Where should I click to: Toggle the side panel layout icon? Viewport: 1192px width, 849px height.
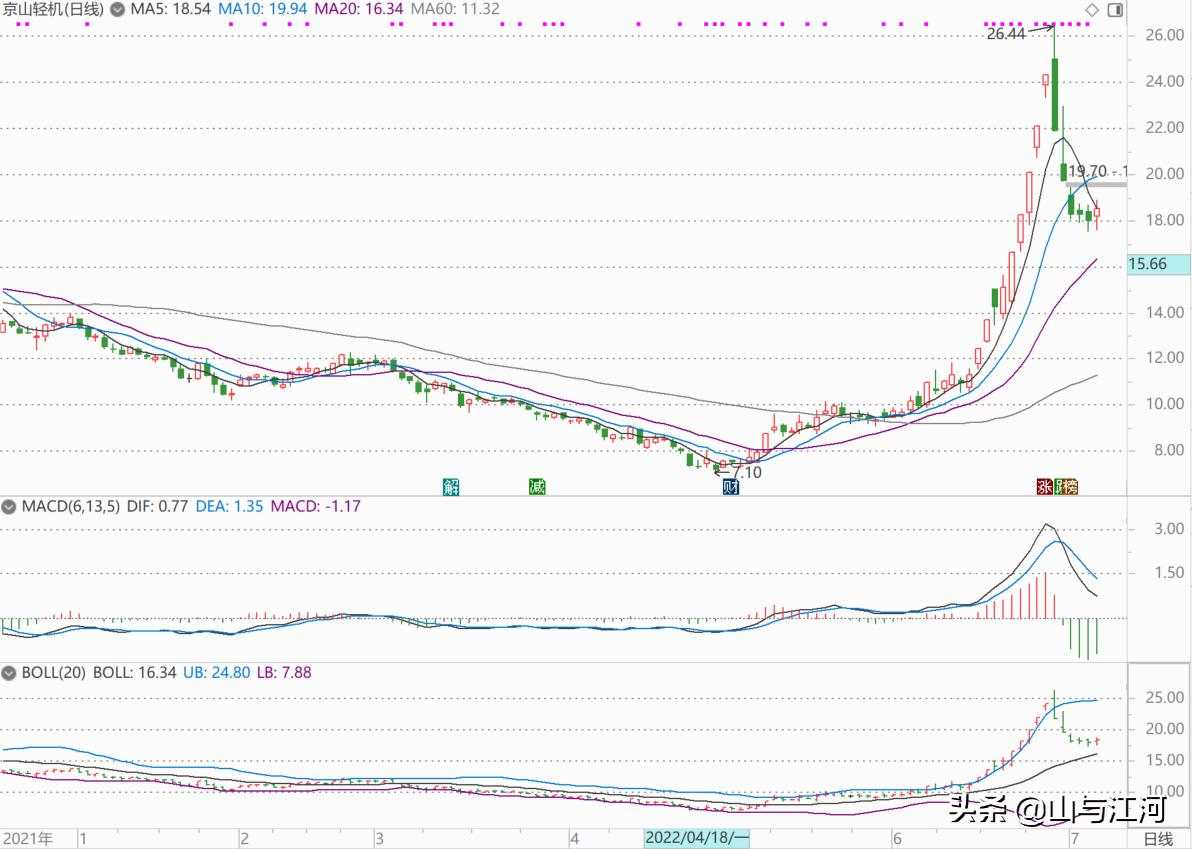[x=1115, y=10]
